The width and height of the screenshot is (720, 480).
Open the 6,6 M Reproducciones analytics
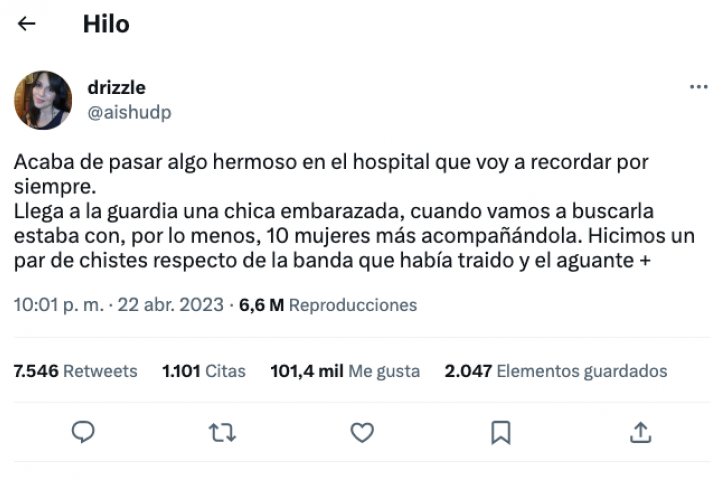point(328,305)
